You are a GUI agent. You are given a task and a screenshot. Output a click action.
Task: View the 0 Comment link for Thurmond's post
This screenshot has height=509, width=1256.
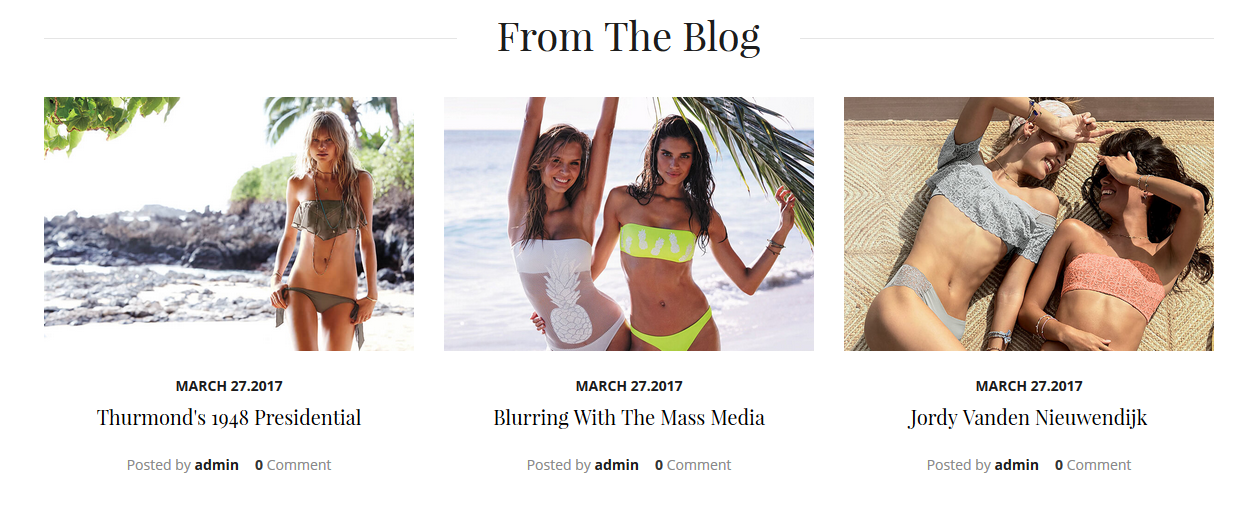tap(293, 465)
